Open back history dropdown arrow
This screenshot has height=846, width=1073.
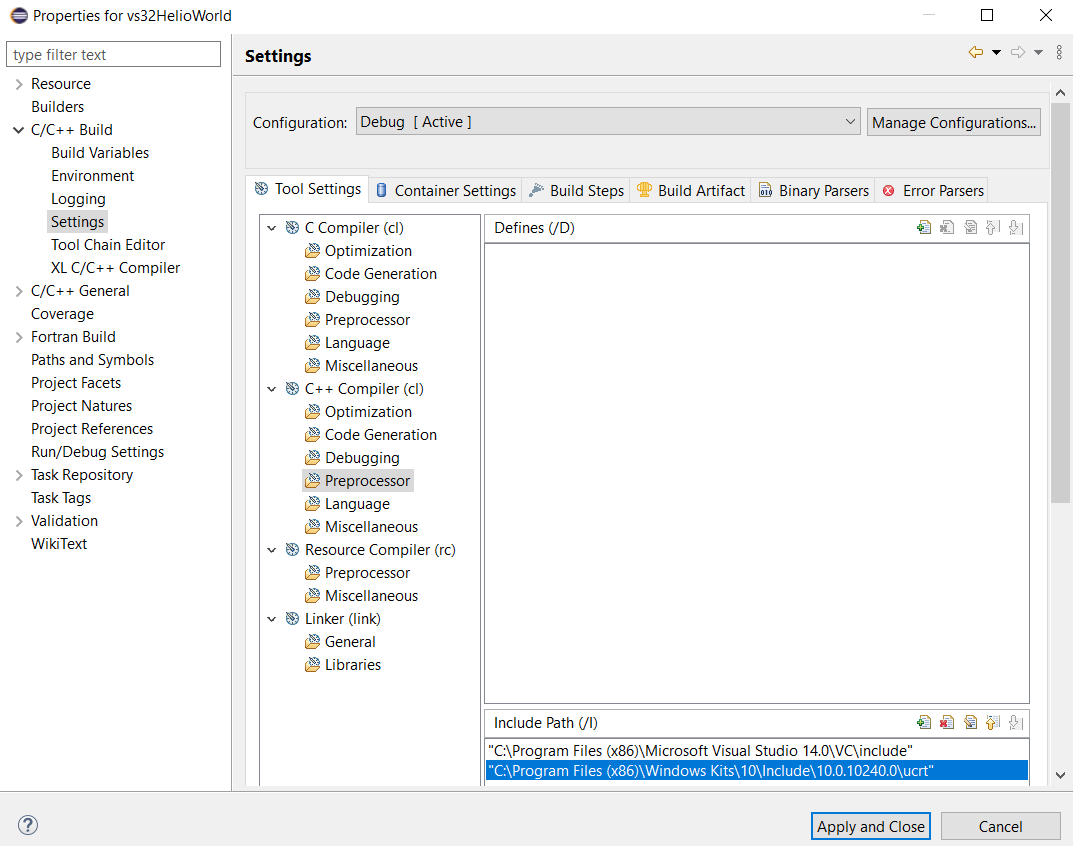coord(996,52)
